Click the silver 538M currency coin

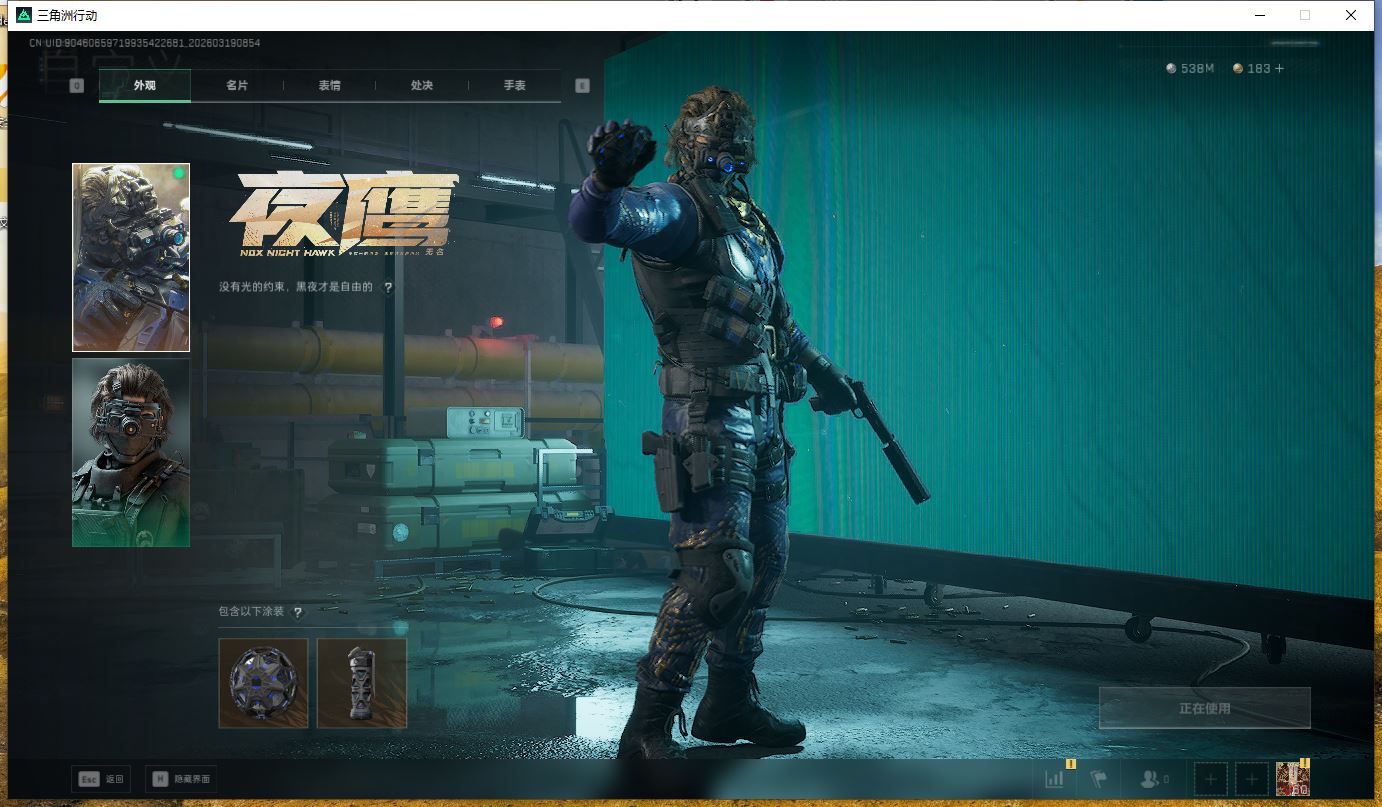(x=1171, y=69)
